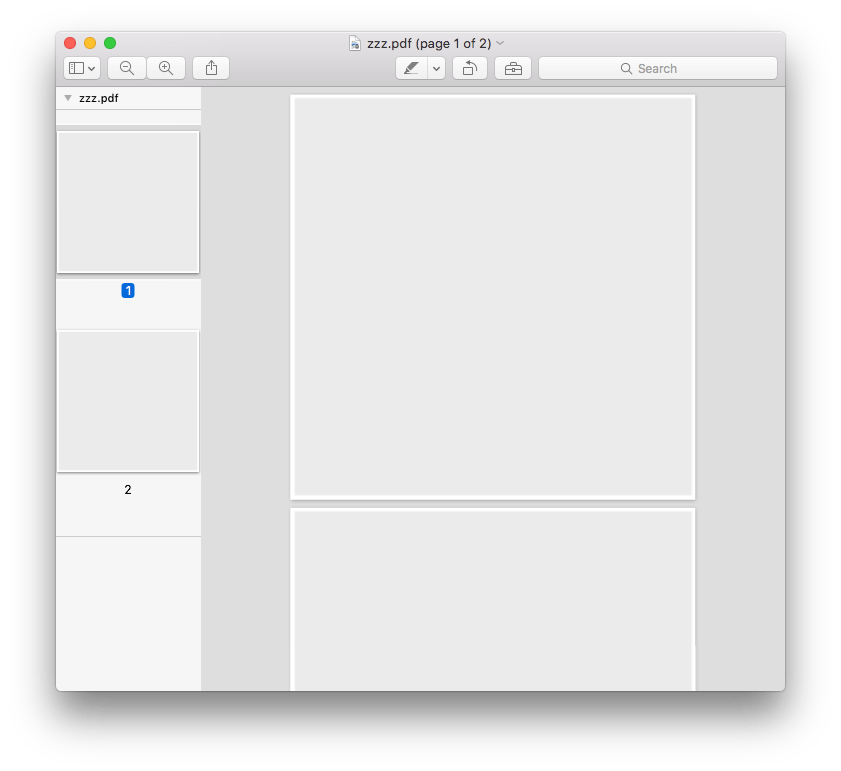The image size is (841, 771).
Task: Rotate the page with the Rotate icon
Action: click(470, 68)
